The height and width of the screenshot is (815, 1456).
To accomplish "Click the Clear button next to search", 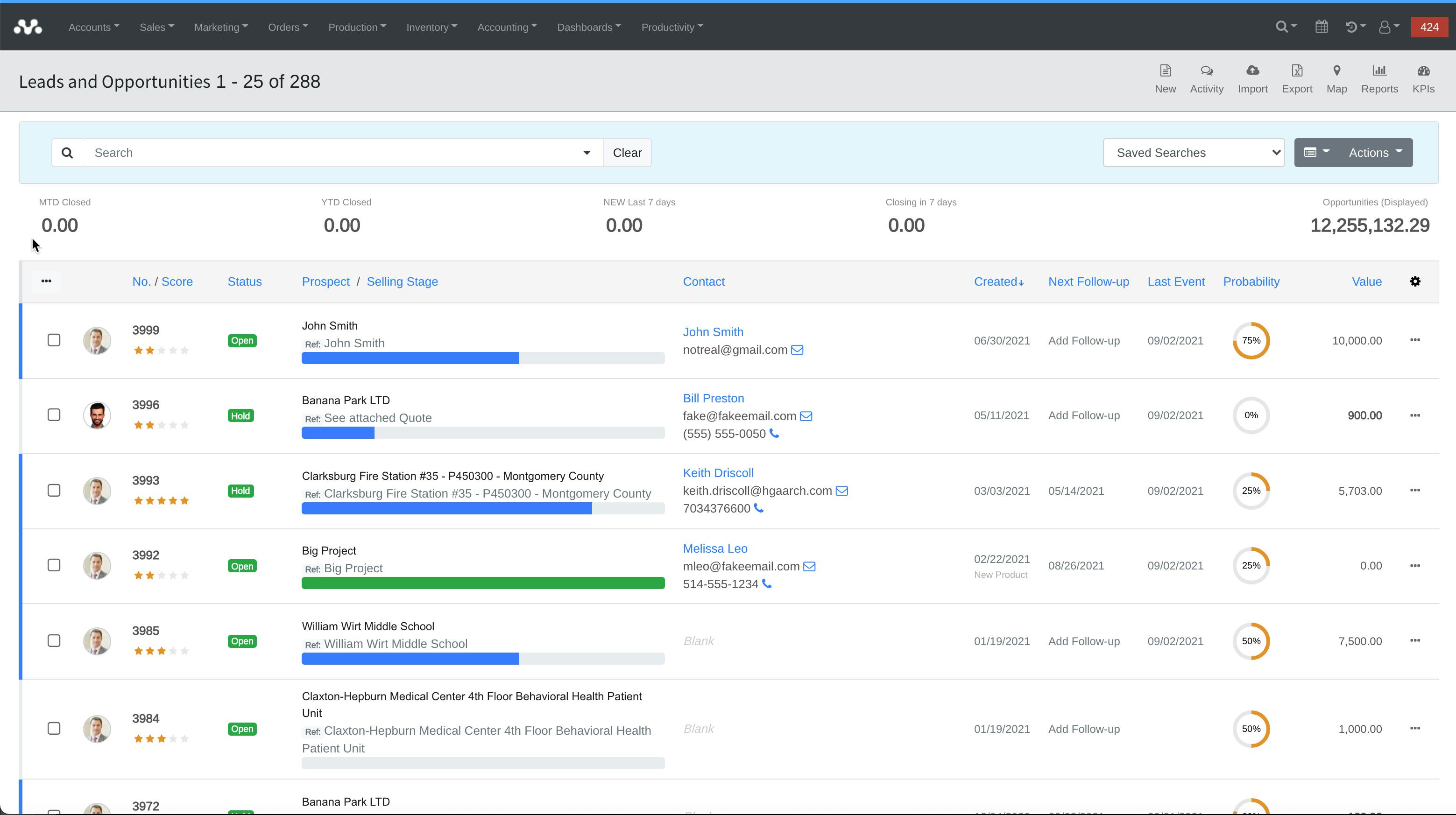I will pos(628,152).
